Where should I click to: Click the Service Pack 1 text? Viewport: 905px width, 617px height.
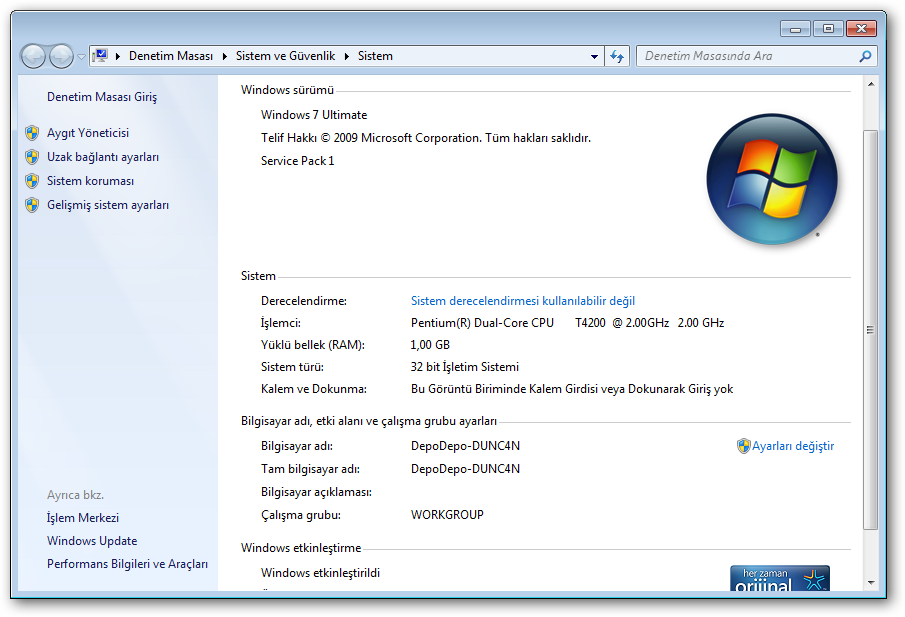point(297,161)
